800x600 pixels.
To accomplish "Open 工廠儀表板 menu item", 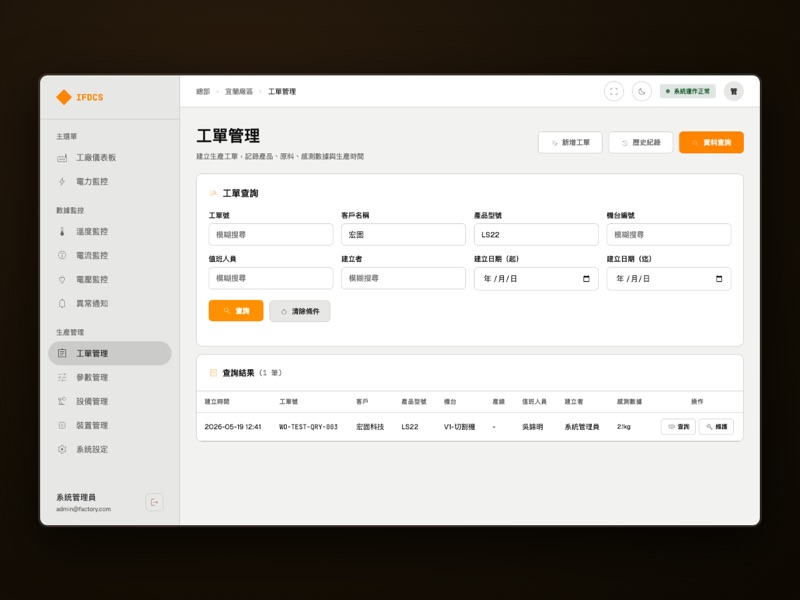I will (110, 158).
